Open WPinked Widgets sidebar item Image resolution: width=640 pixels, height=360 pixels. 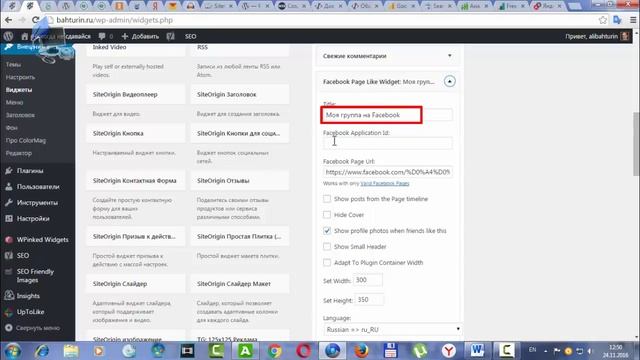click(x=42, y=240)
